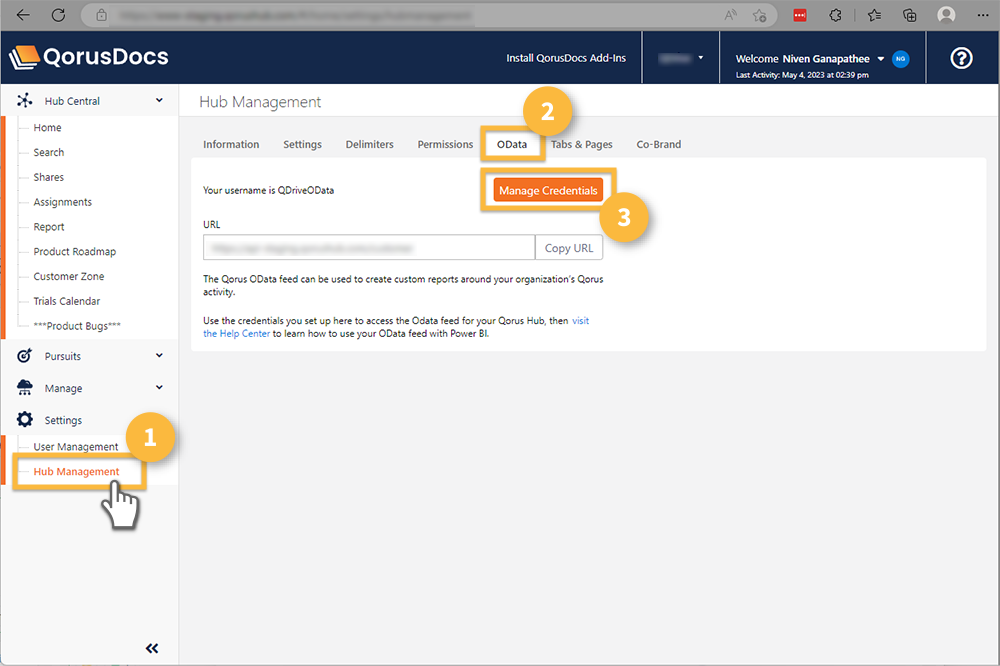Image resolution: width=1000 pixels, height=666 pixels.
Task: Open Report in the sidebar
Action: (48, 227)
